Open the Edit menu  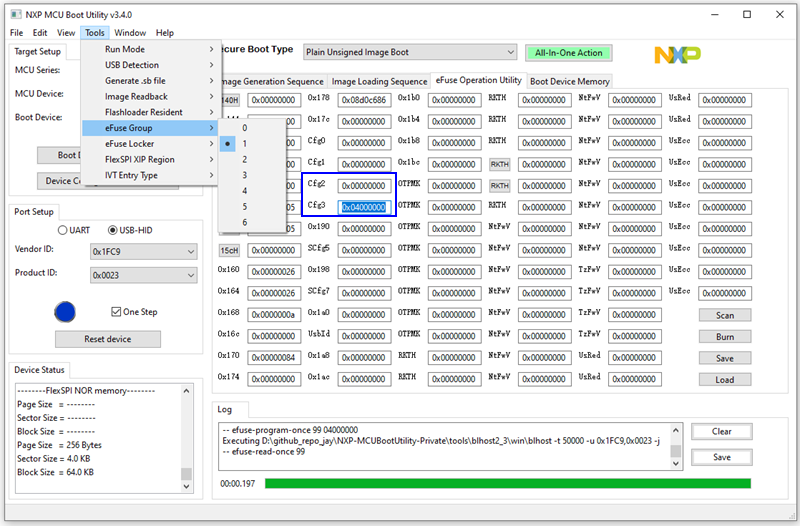pos(40,33)
